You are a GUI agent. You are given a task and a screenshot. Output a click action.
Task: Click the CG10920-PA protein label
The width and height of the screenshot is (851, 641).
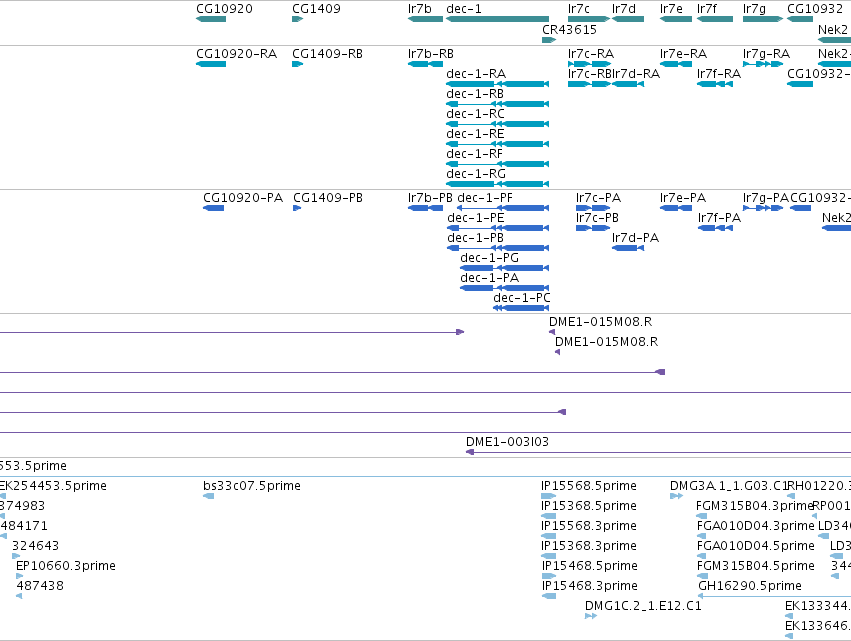pyautogui.click(x=243, y=198)
